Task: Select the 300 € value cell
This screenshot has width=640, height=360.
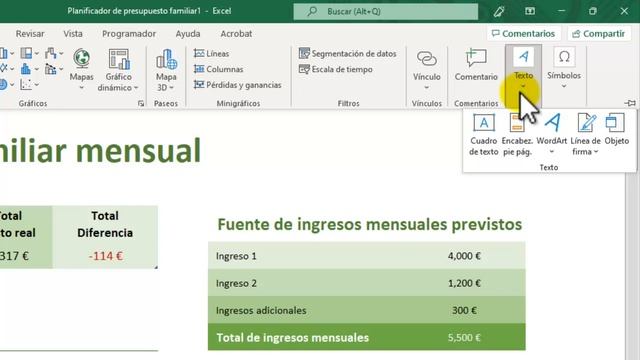Action: click(x=464, y=311)
